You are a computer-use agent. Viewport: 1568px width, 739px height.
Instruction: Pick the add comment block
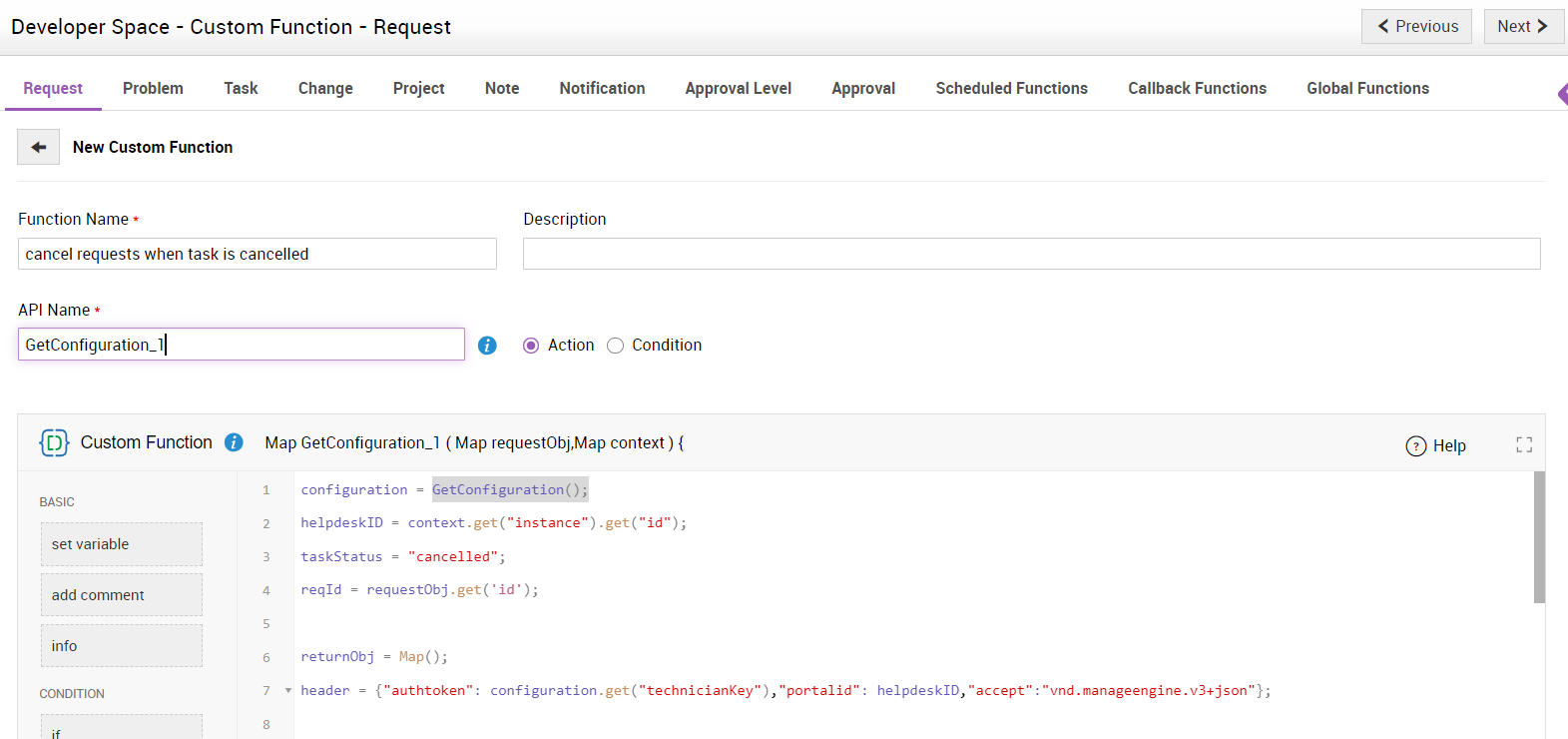click(121, 595)
